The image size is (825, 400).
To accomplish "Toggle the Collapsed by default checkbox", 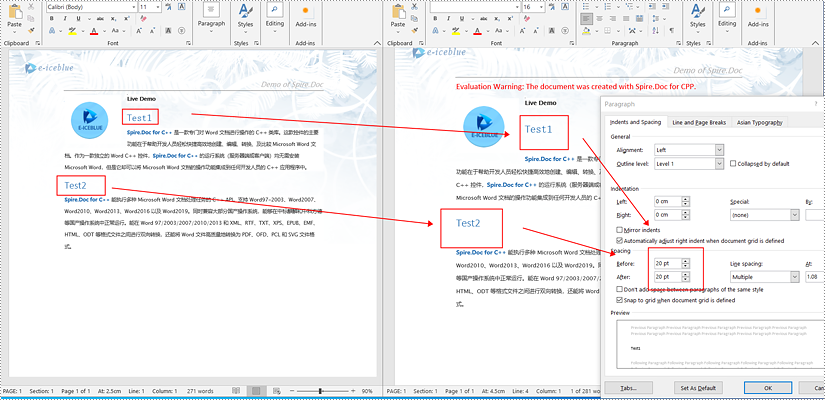I will (x=733, y=164).
